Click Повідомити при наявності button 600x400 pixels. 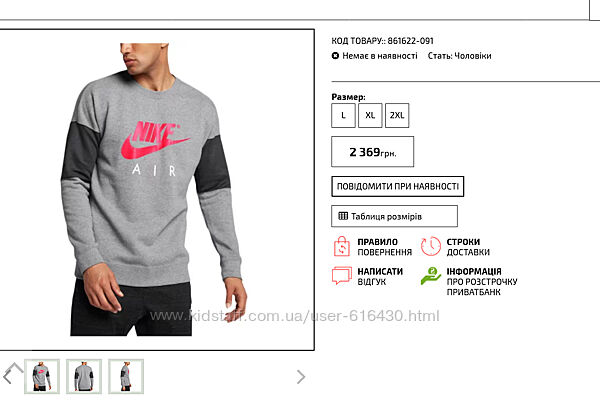(x=398, y=186)
